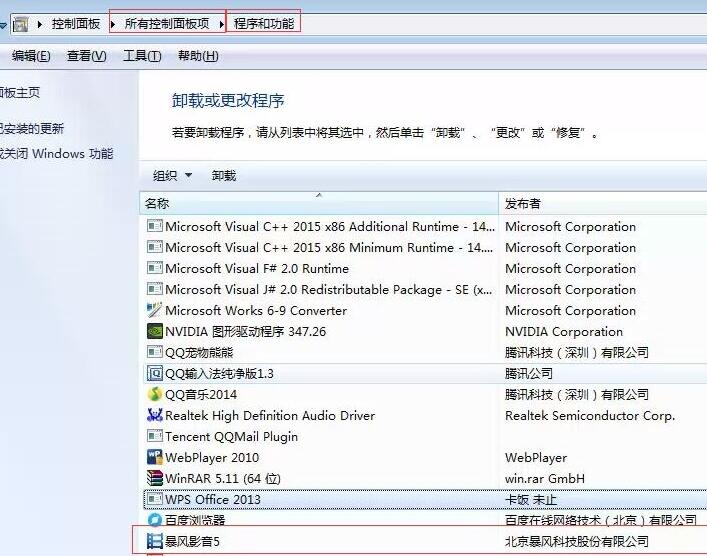707x556 pixels.
Task: Click the Microsoft Works 6-9 Converter icon
Action: [x=155, y=310]
